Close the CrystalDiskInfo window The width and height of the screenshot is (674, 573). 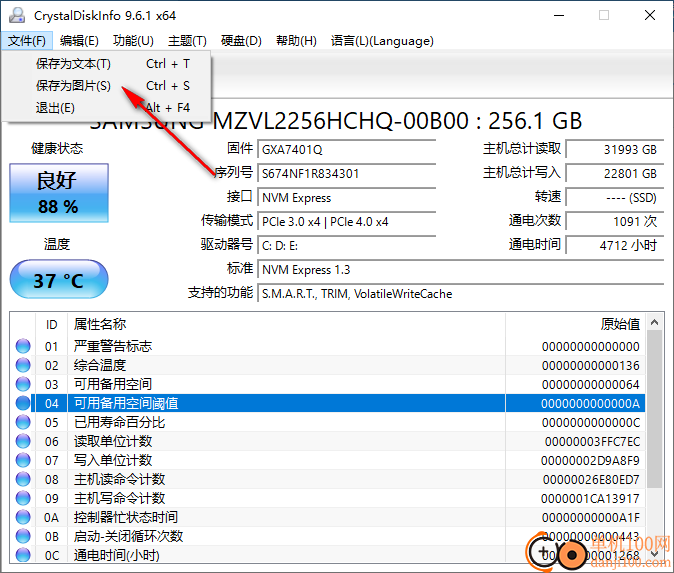650,15
